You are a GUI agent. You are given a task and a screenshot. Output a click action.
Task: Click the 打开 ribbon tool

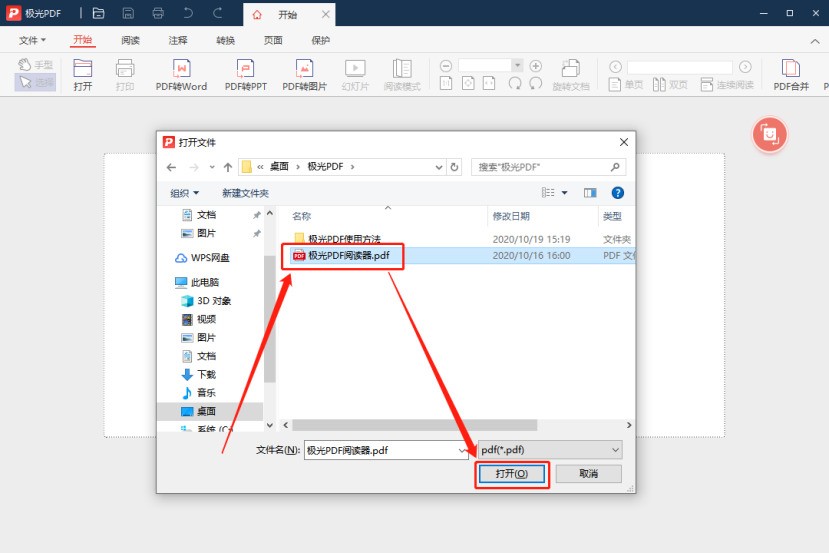pyautogui.click(x=82, y=75)
